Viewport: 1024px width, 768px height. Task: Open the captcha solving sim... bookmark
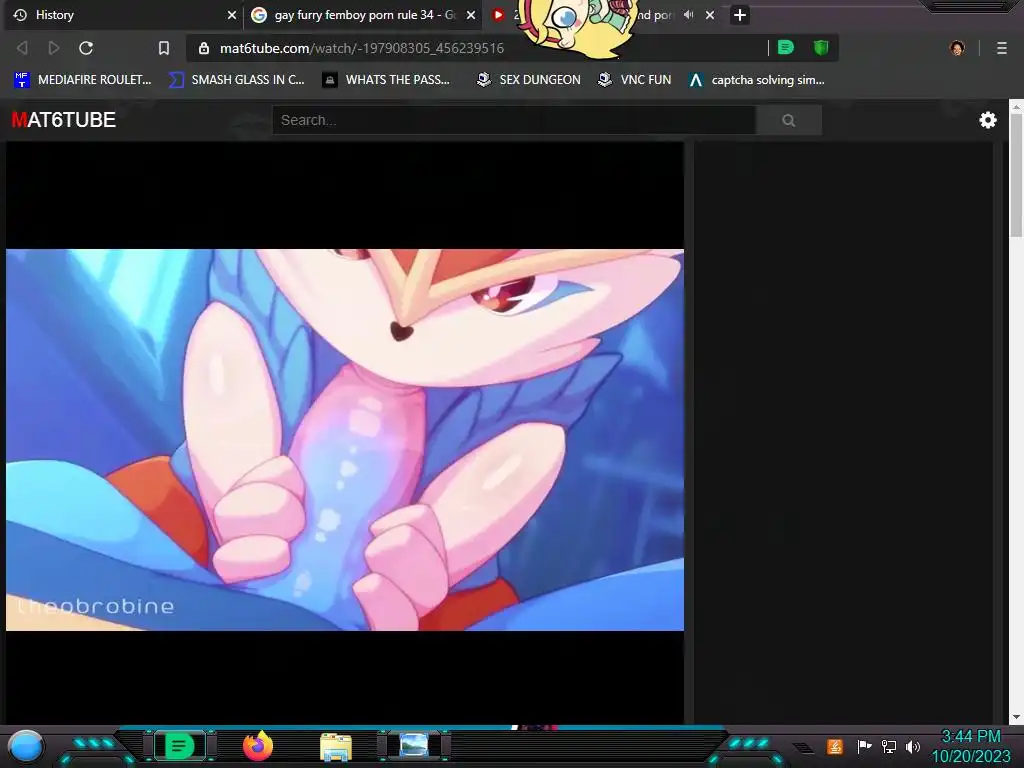(x=757, y=80)
